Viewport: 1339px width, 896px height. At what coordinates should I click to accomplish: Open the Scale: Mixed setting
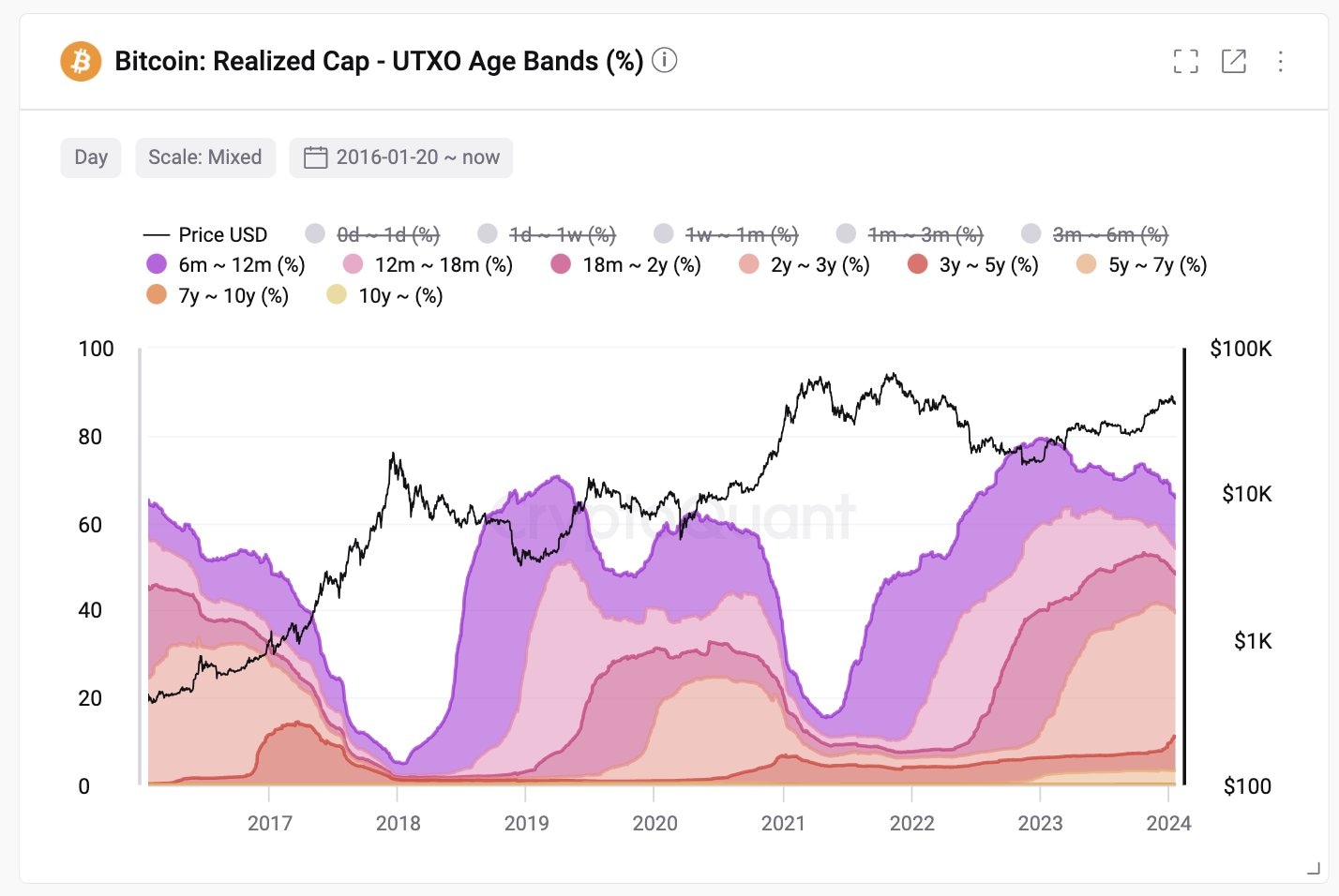pyautogui.click(x=205, y=157)
